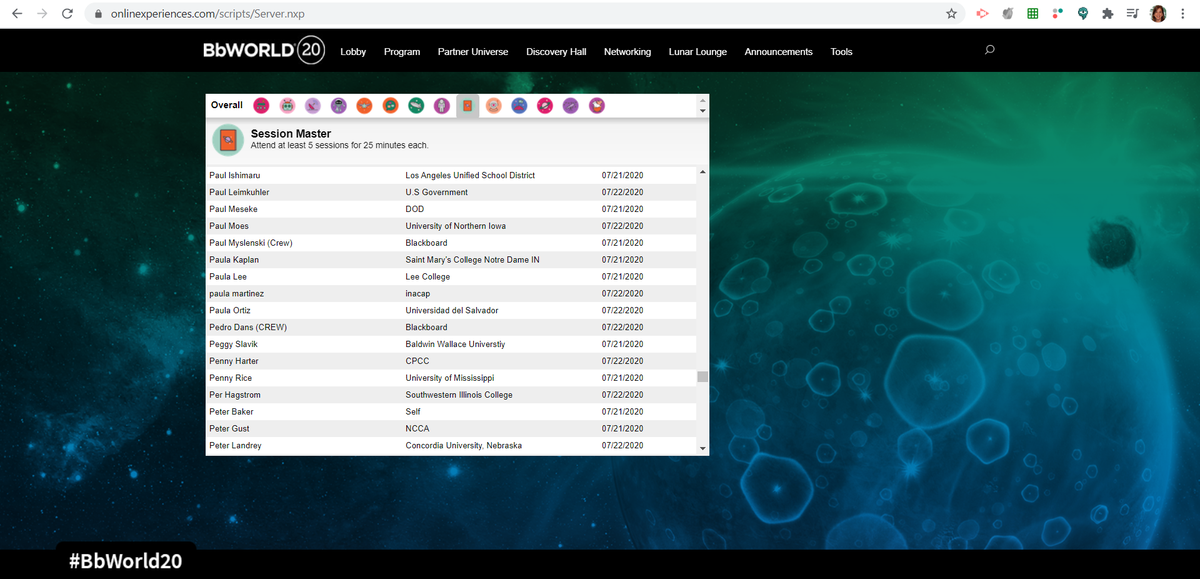
Task: Select Pedro Dans (CREW) entry
Action: click(248, 327)
